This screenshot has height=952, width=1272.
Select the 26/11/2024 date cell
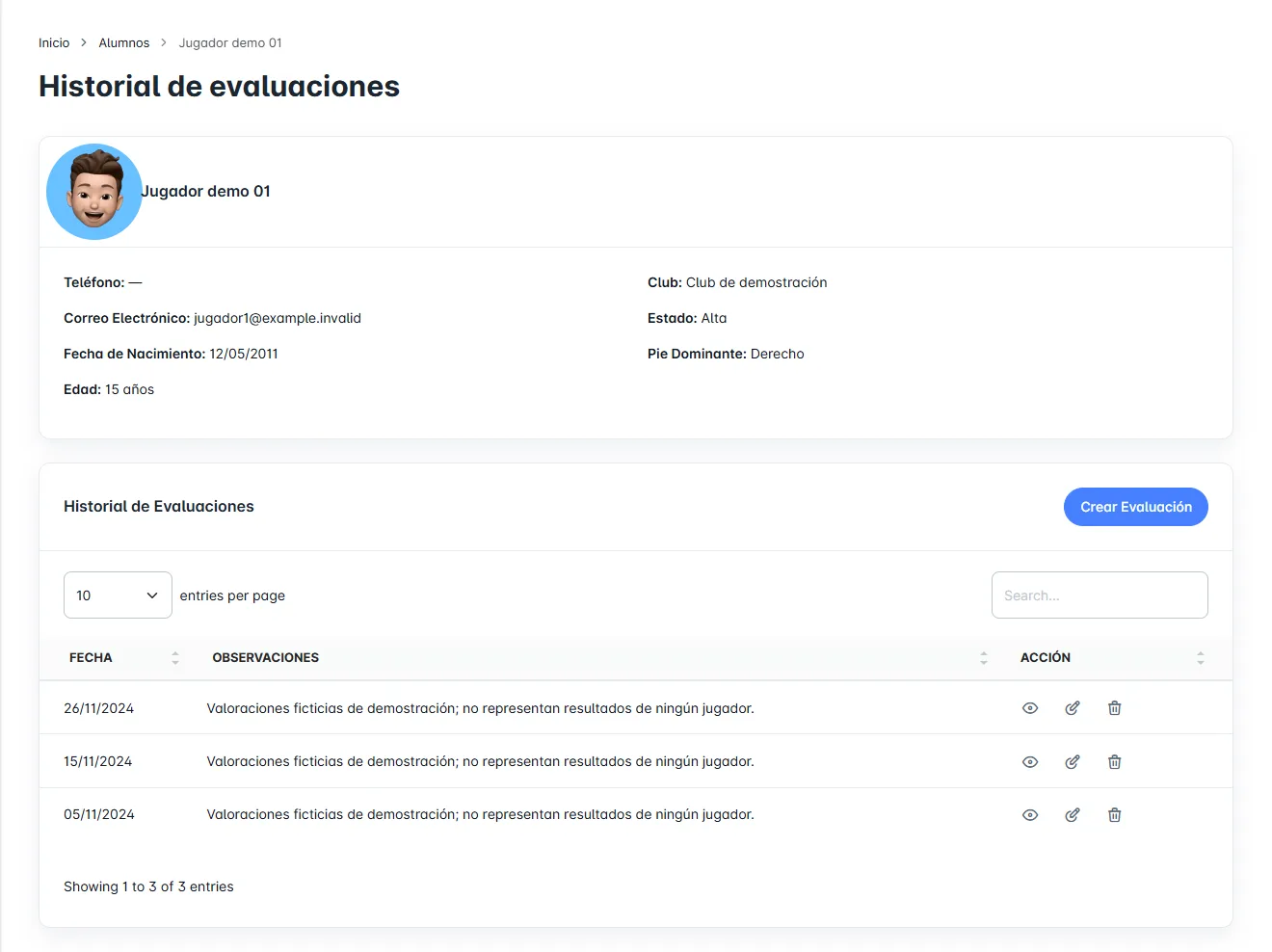pos(99,708)
